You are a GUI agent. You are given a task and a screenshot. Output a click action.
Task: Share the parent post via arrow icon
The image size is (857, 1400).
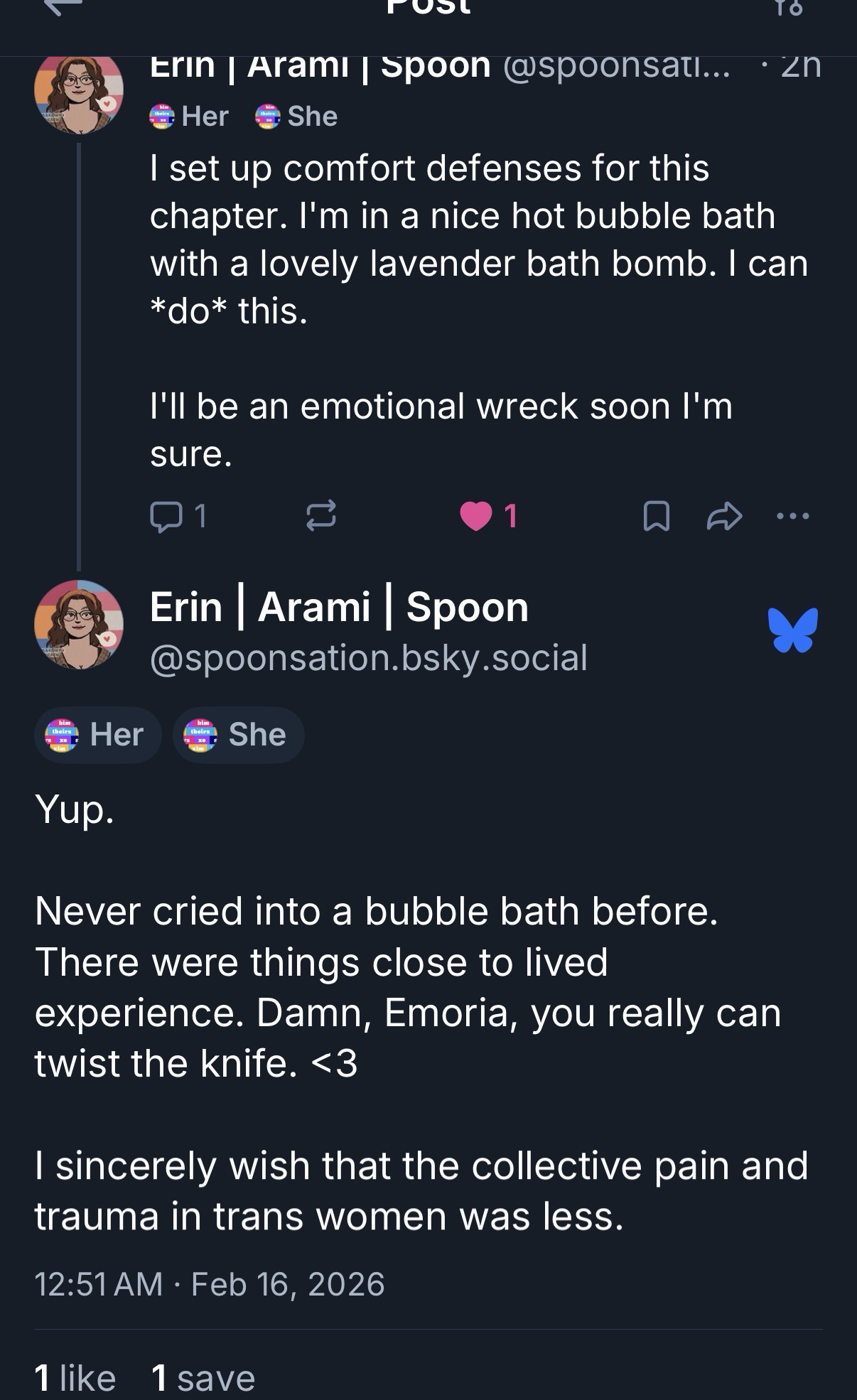coord(724,516)
